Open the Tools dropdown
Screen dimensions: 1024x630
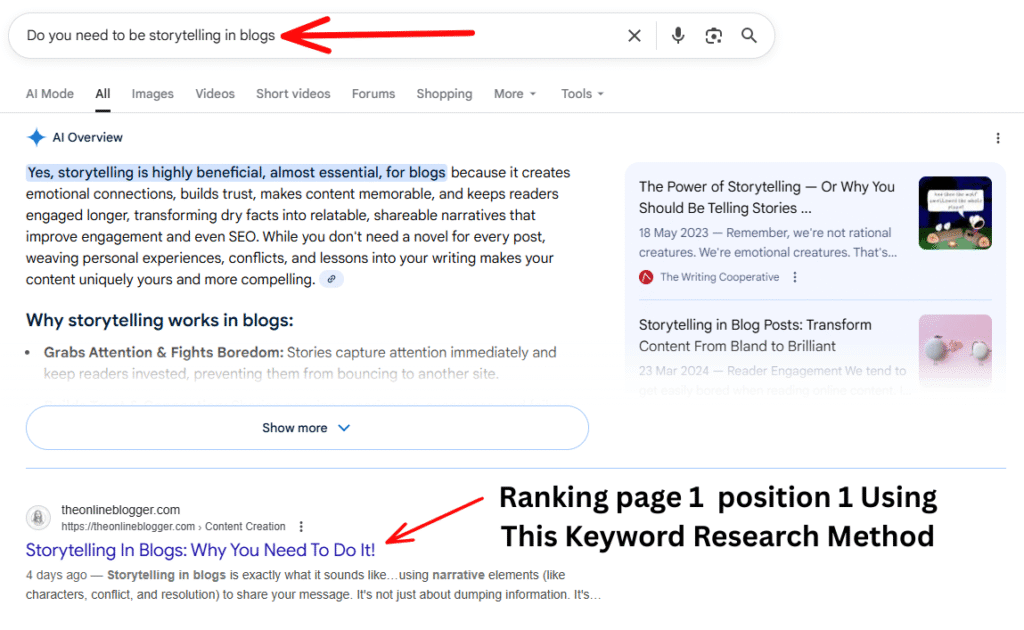[x=581, y=93]
